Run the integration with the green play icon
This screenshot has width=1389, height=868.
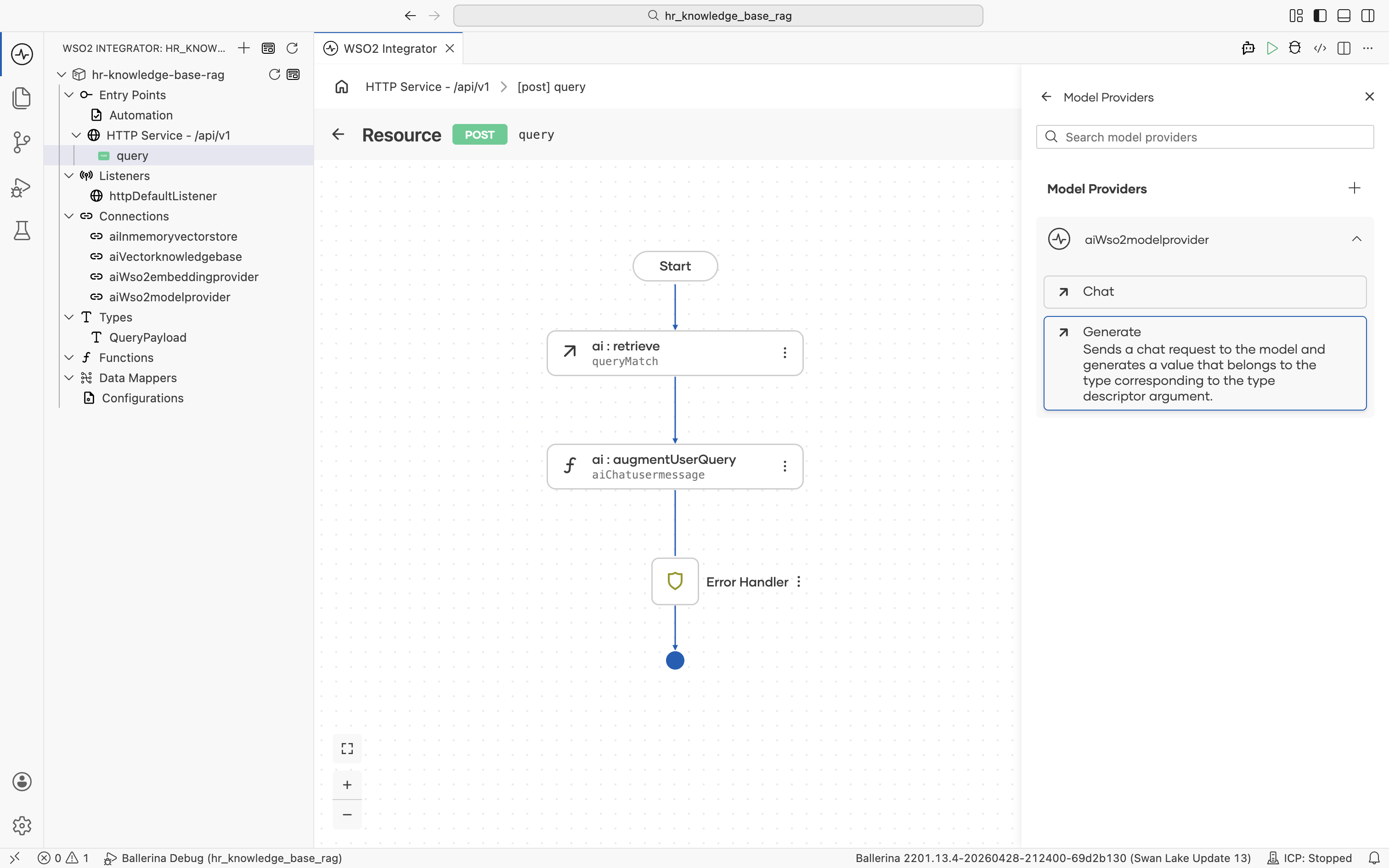pyautogui.click(x=1272, y=48)
